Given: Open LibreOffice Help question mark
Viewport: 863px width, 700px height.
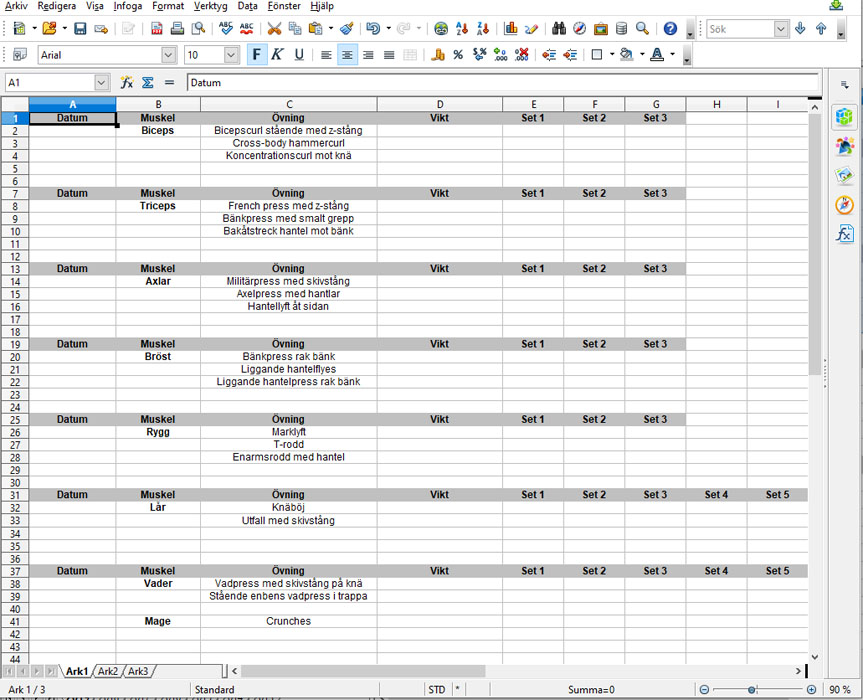Looking at the screenshot, I should (x=670, y=29).
